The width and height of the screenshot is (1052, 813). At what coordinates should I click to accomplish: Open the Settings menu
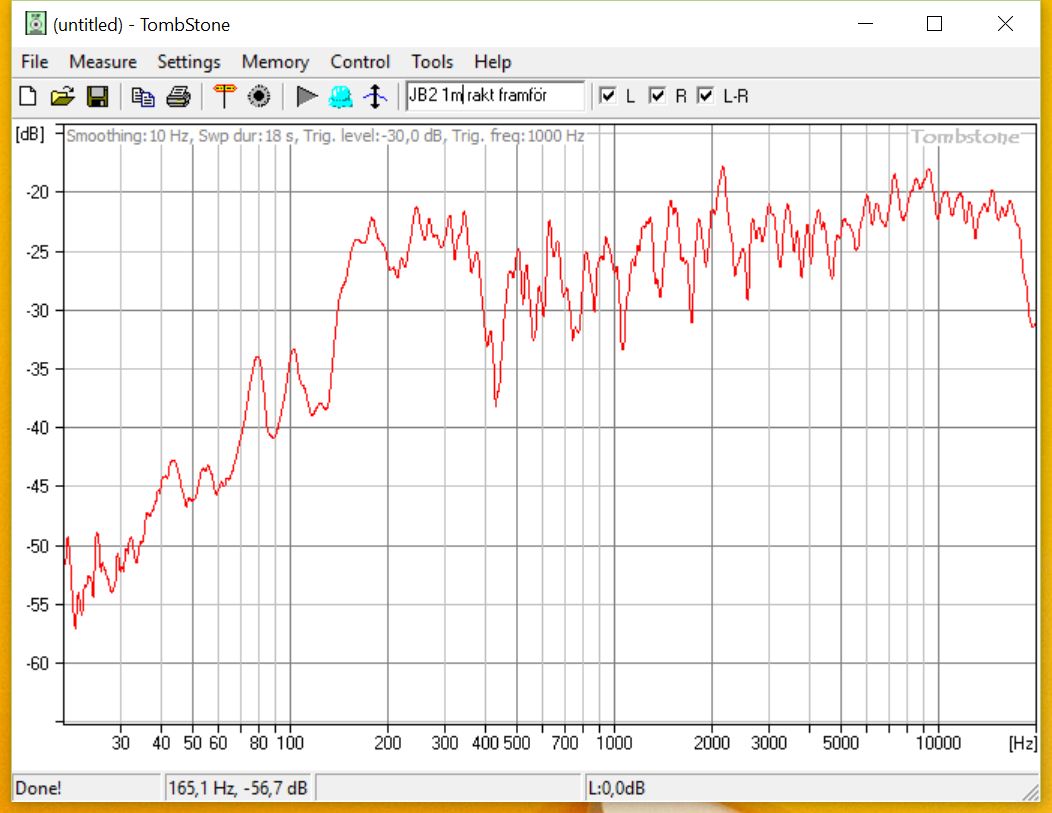click(x=189, y=62)
